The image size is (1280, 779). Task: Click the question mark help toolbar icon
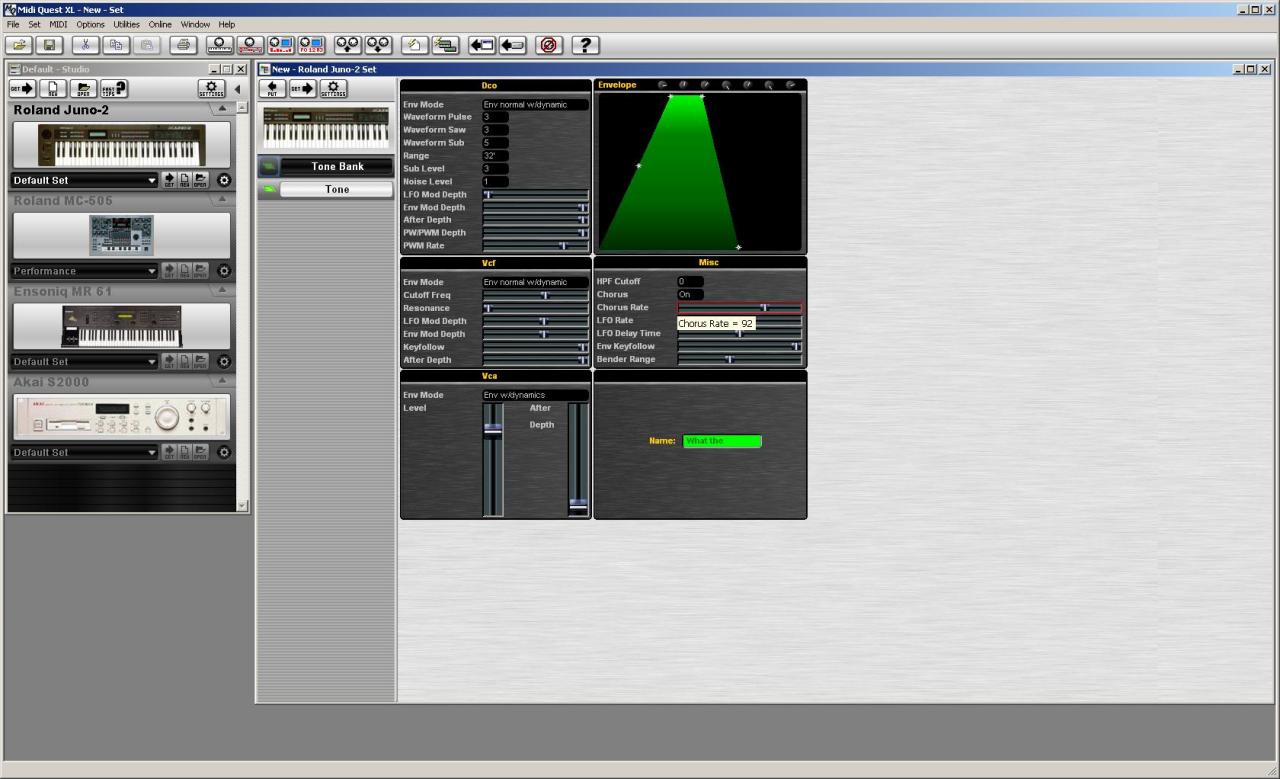coord(585,45)
